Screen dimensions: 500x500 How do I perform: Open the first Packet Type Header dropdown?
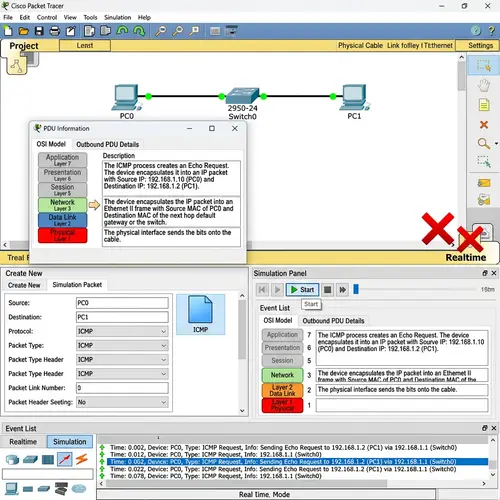coord(122,360)
